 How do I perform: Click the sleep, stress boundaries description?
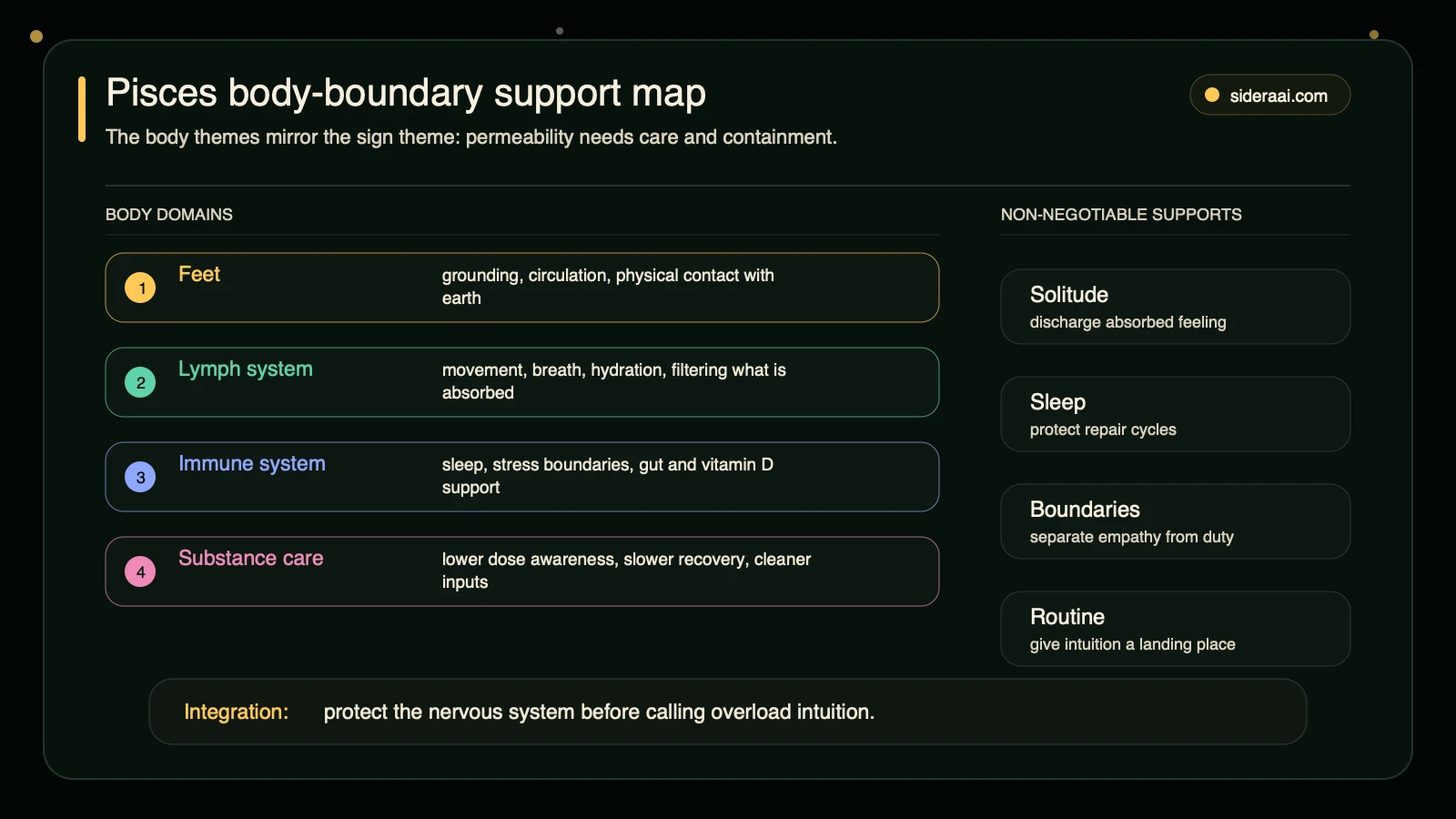(x=608, y=476)
